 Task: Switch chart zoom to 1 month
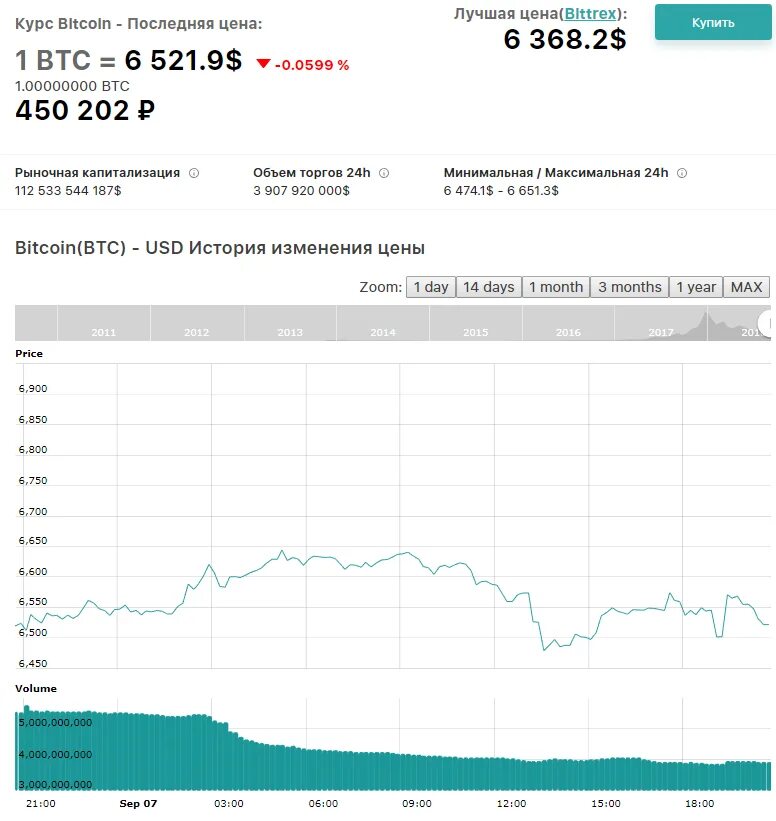coord(555,287)
